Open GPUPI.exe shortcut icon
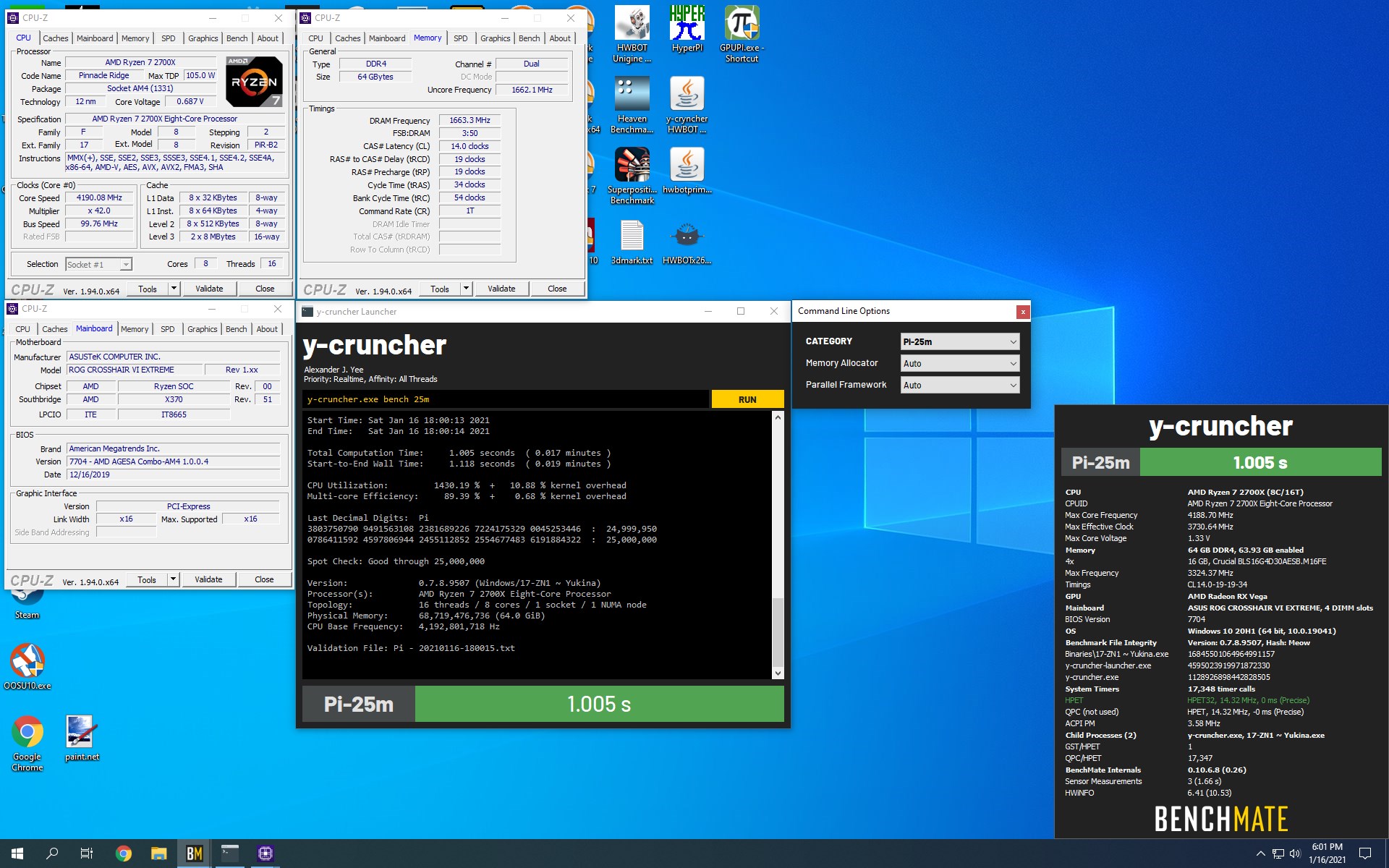This screenshot has width=1389, height=868. [x=742, y=34]
